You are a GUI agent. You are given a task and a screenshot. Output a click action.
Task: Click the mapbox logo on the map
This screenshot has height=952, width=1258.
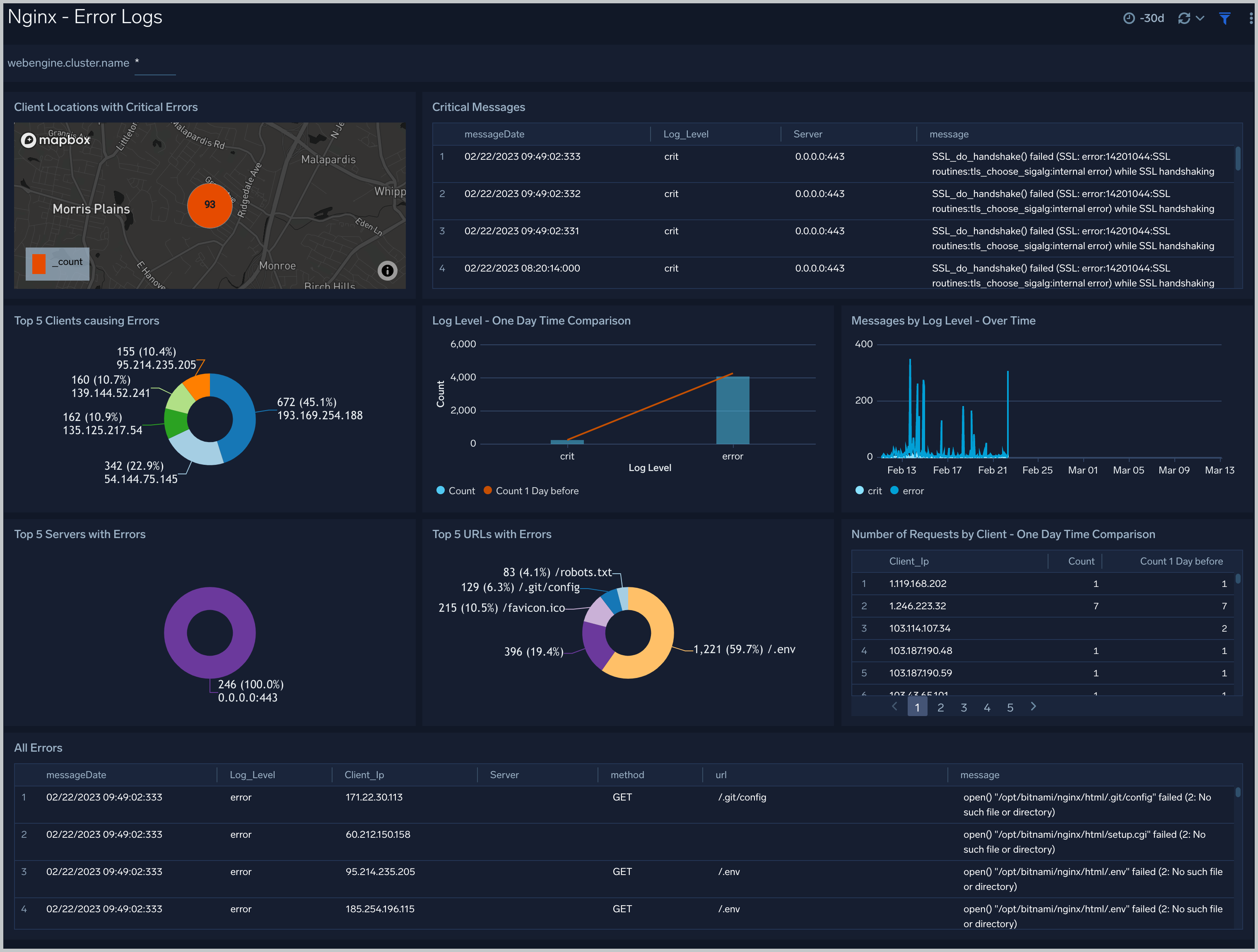[x=55, y=140]
